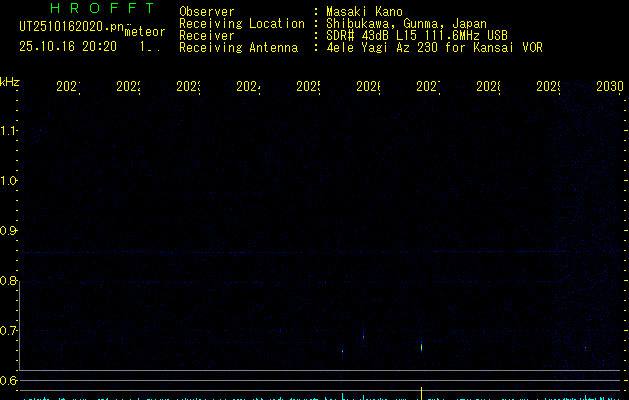The image size is (629, 400).
Task: Click the 1.0 frequency axis label
Action: pos(10,181)
